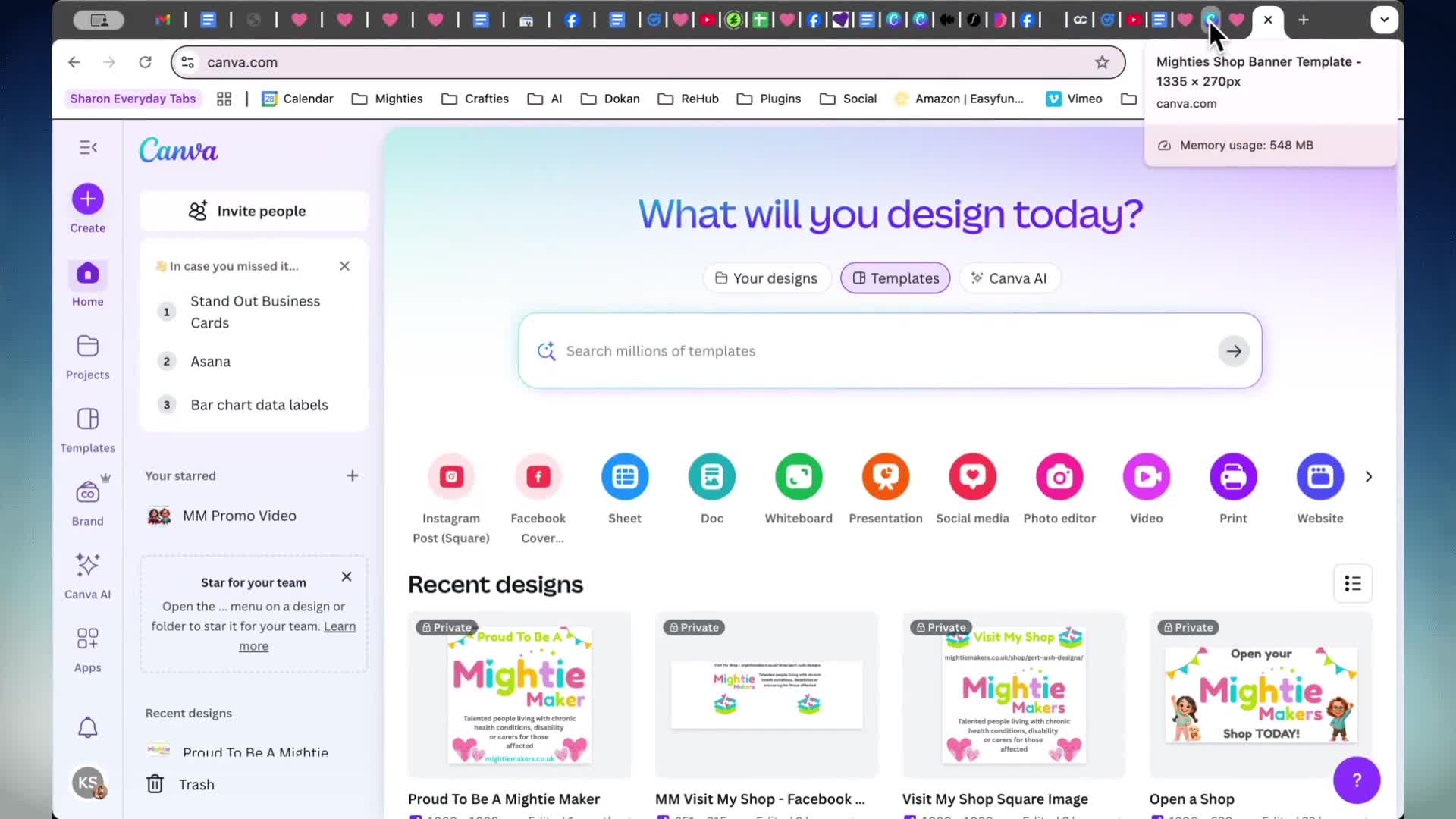The width and height of the screenshot is (1456, 819).
Task: Follow the Learn more link
Action: (297, 636)
